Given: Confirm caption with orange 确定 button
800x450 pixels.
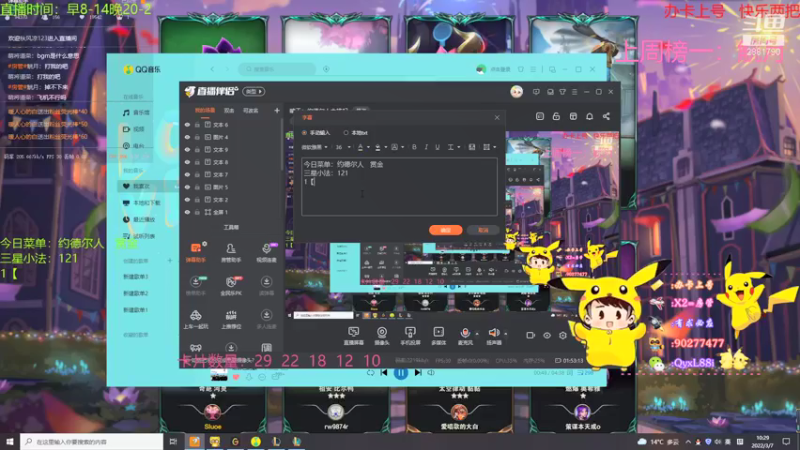Looking at the screenshot, I should click(445, 230).
